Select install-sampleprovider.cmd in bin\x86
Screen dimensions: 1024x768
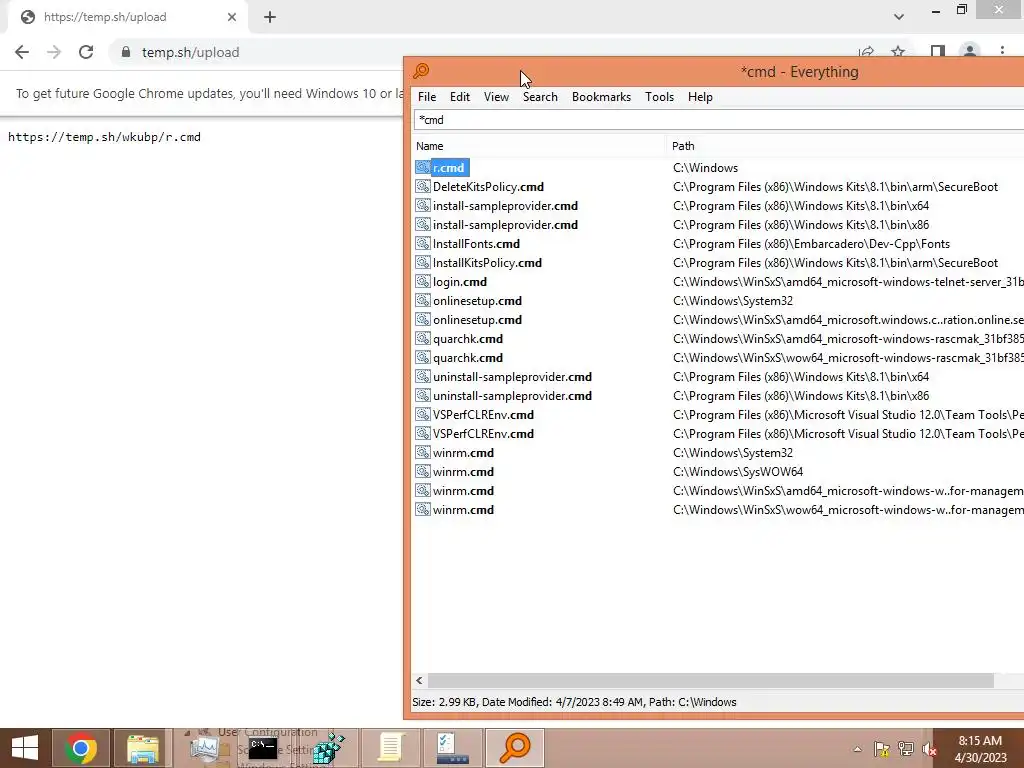coord(505,225)
